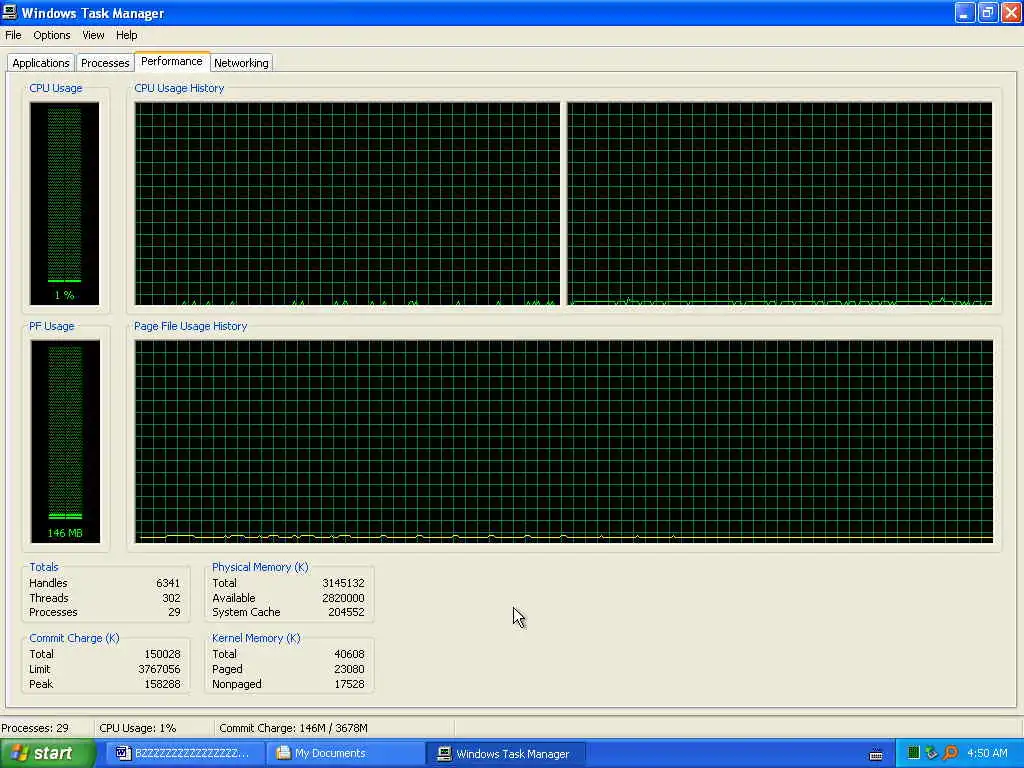Click the Task Manager title bar icon
The height and width of the screenshot is (768, 1024).
click(10, 12)
